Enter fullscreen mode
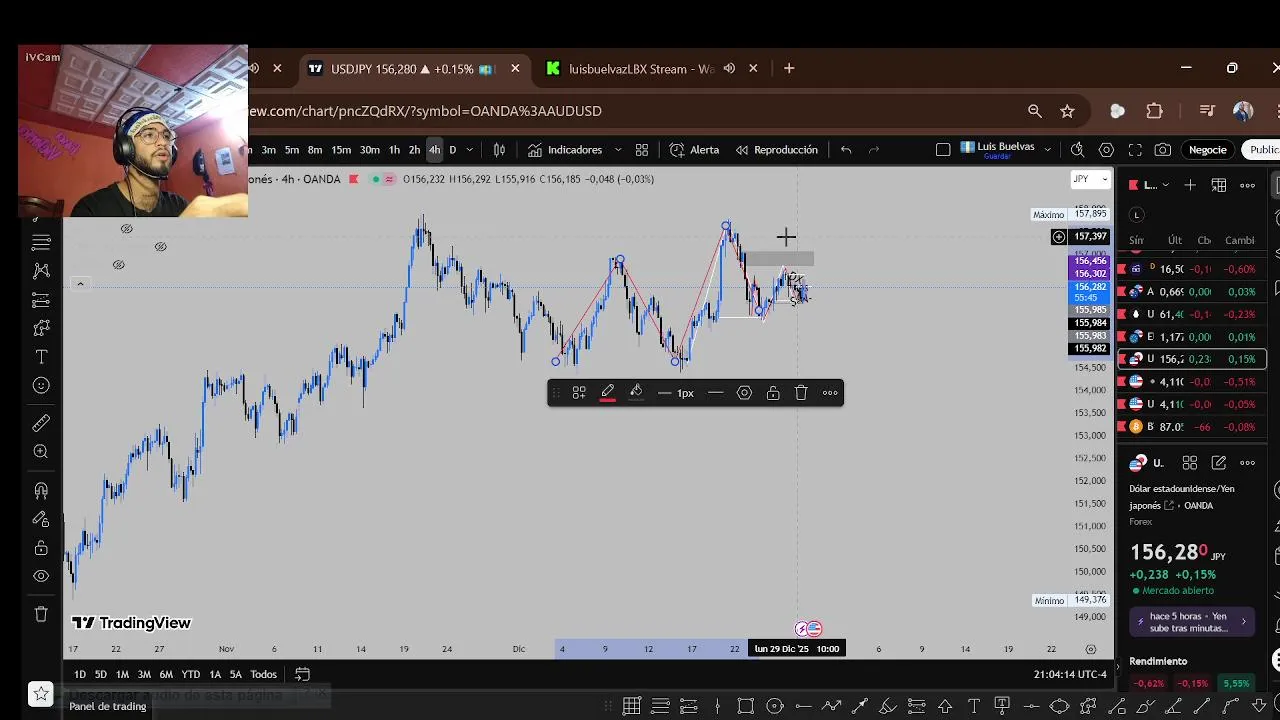 pos(1135,150)
